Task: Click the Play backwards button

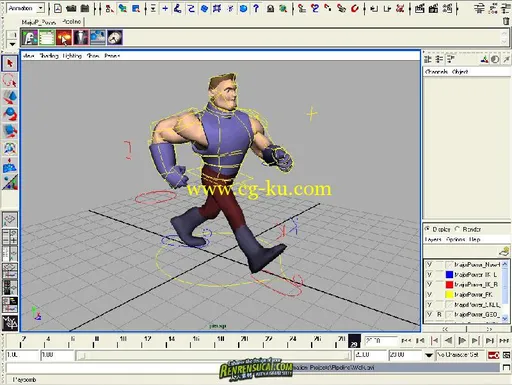Action: click(x=448, y=341)
